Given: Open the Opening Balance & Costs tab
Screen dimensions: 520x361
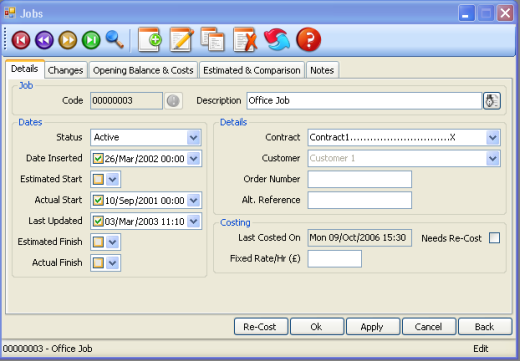Looking at the screenshot, I should (x=143, y=70).
